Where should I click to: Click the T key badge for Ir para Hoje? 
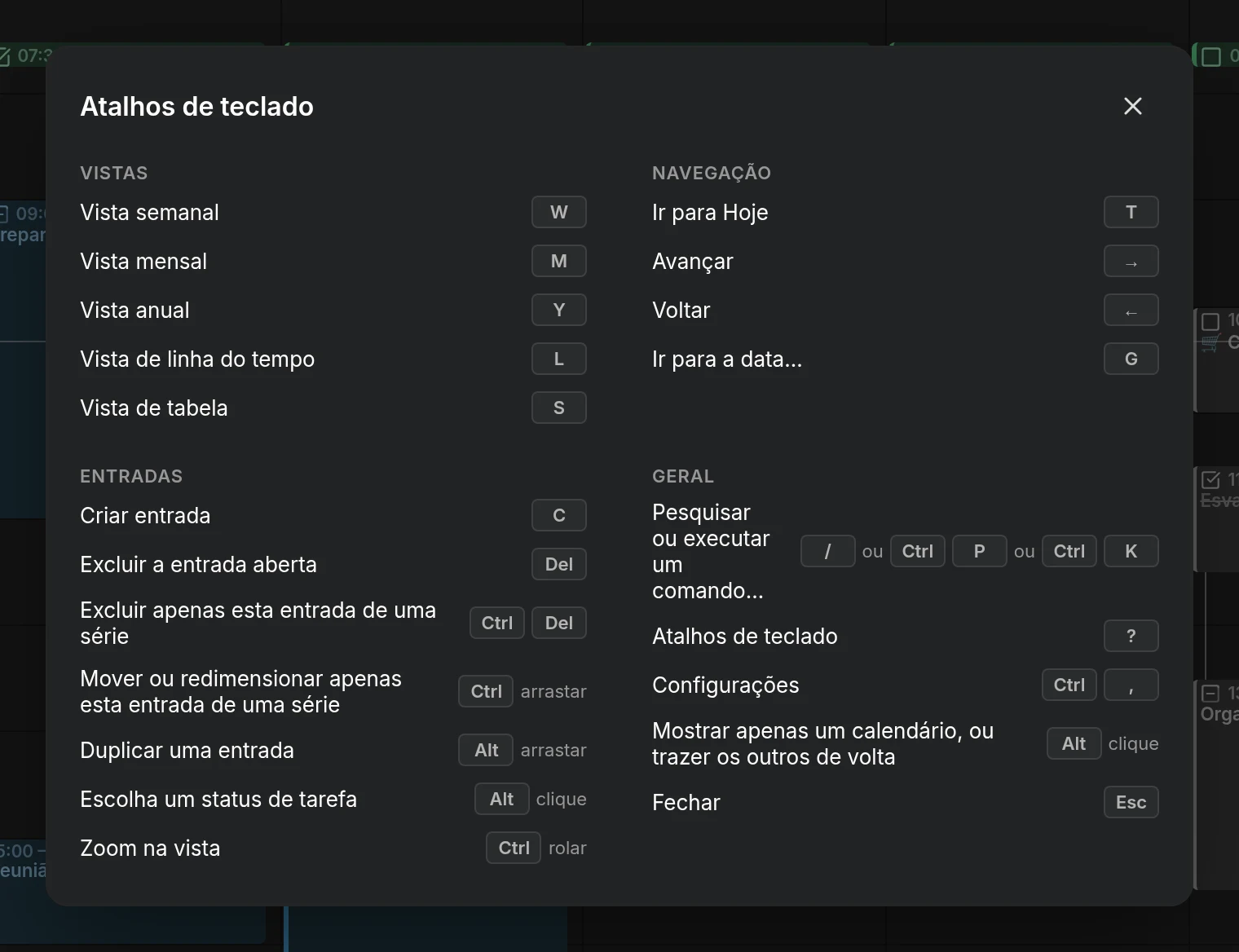point(1131,212)
